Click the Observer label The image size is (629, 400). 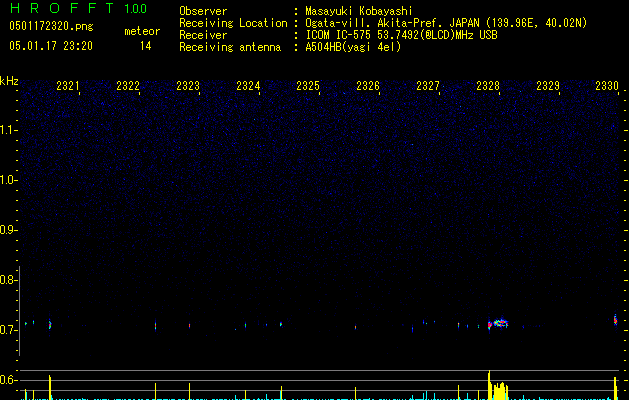[203, 11]
